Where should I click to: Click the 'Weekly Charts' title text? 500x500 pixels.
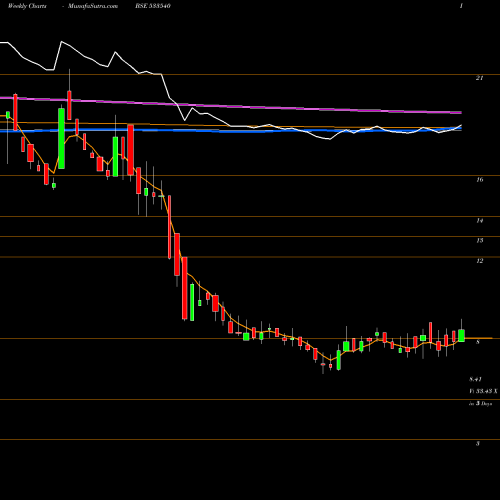(27, 6)
